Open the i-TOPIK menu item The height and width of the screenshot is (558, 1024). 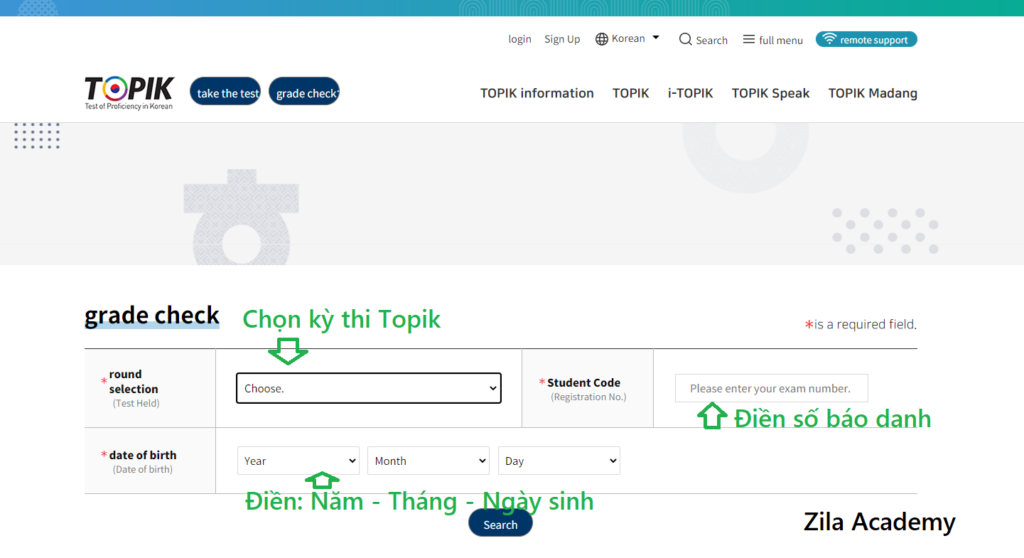click(690, 93)
